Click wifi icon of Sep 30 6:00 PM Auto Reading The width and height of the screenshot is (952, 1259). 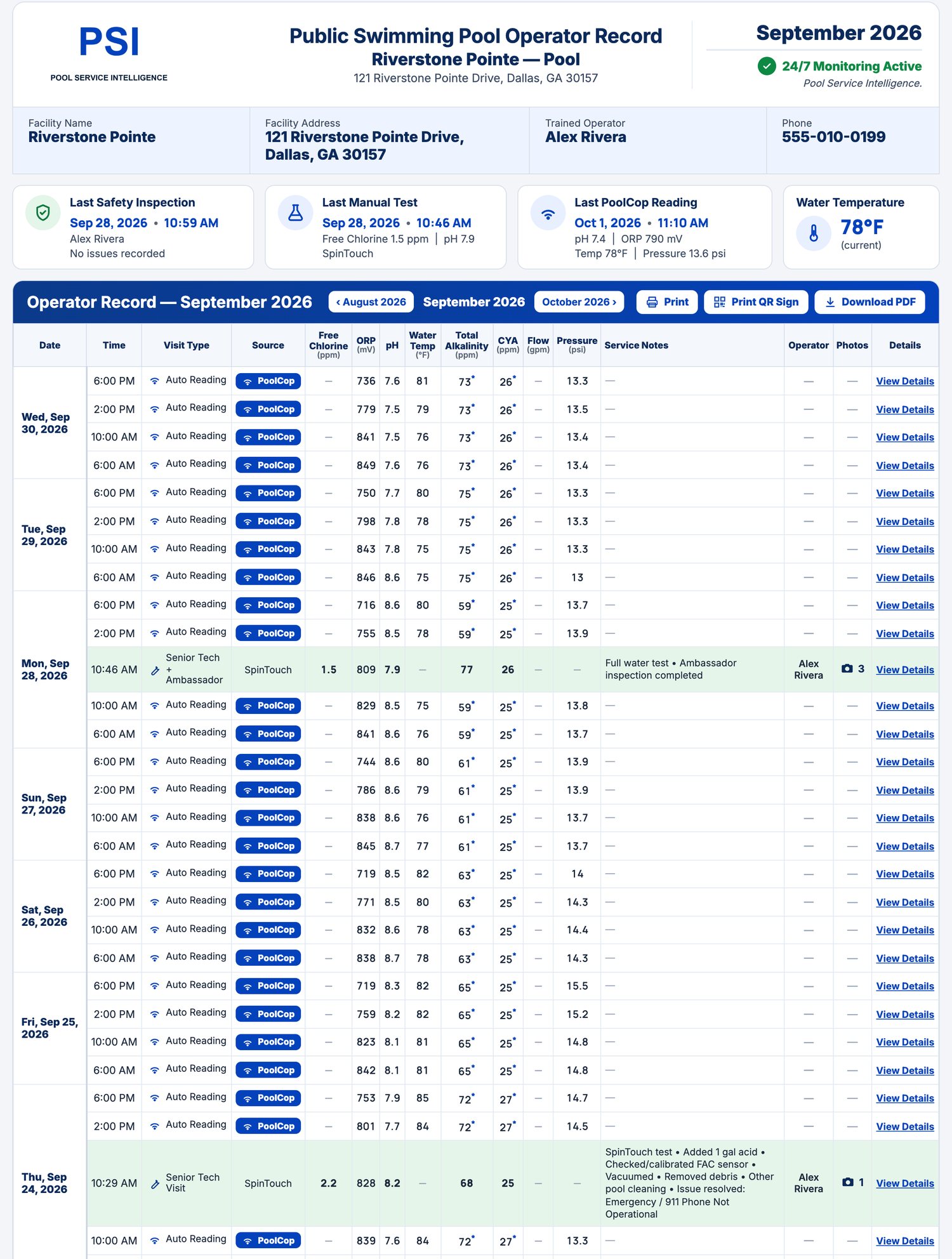155,381
